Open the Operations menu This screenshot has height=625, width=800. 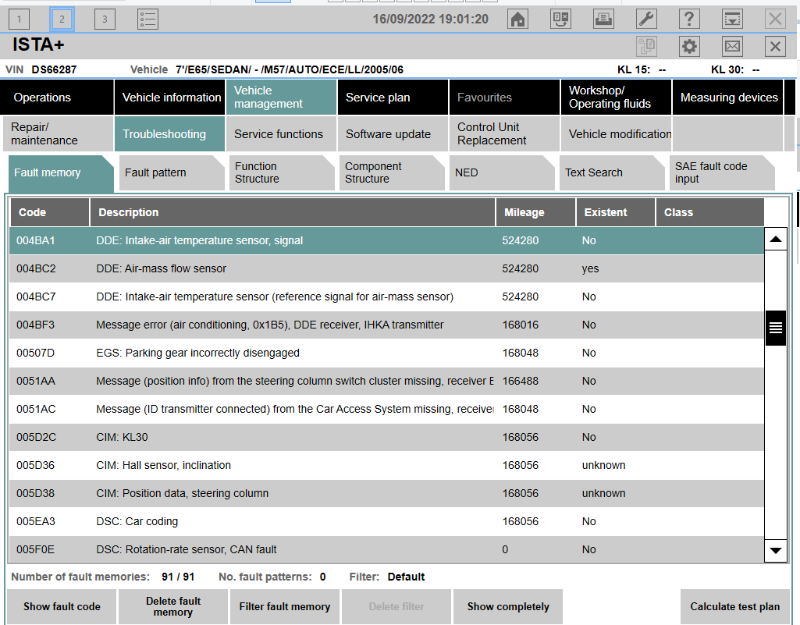coord(57,97)
